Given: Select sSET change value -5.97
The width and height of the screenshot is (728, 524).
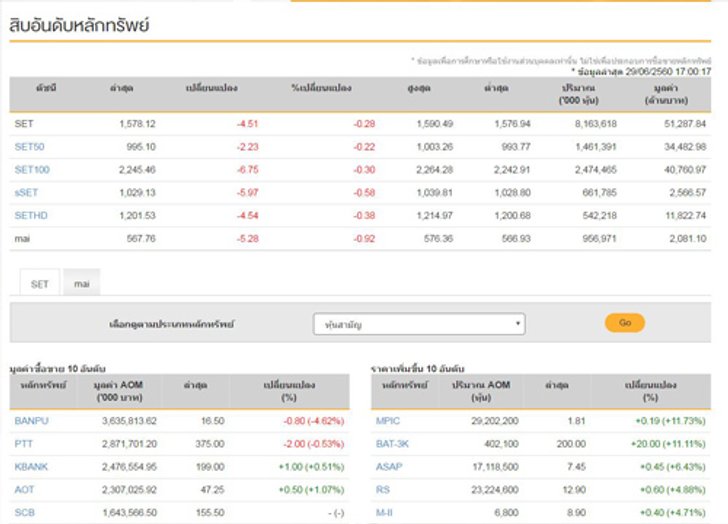Looking at the screenshot, I should (247, 193).
